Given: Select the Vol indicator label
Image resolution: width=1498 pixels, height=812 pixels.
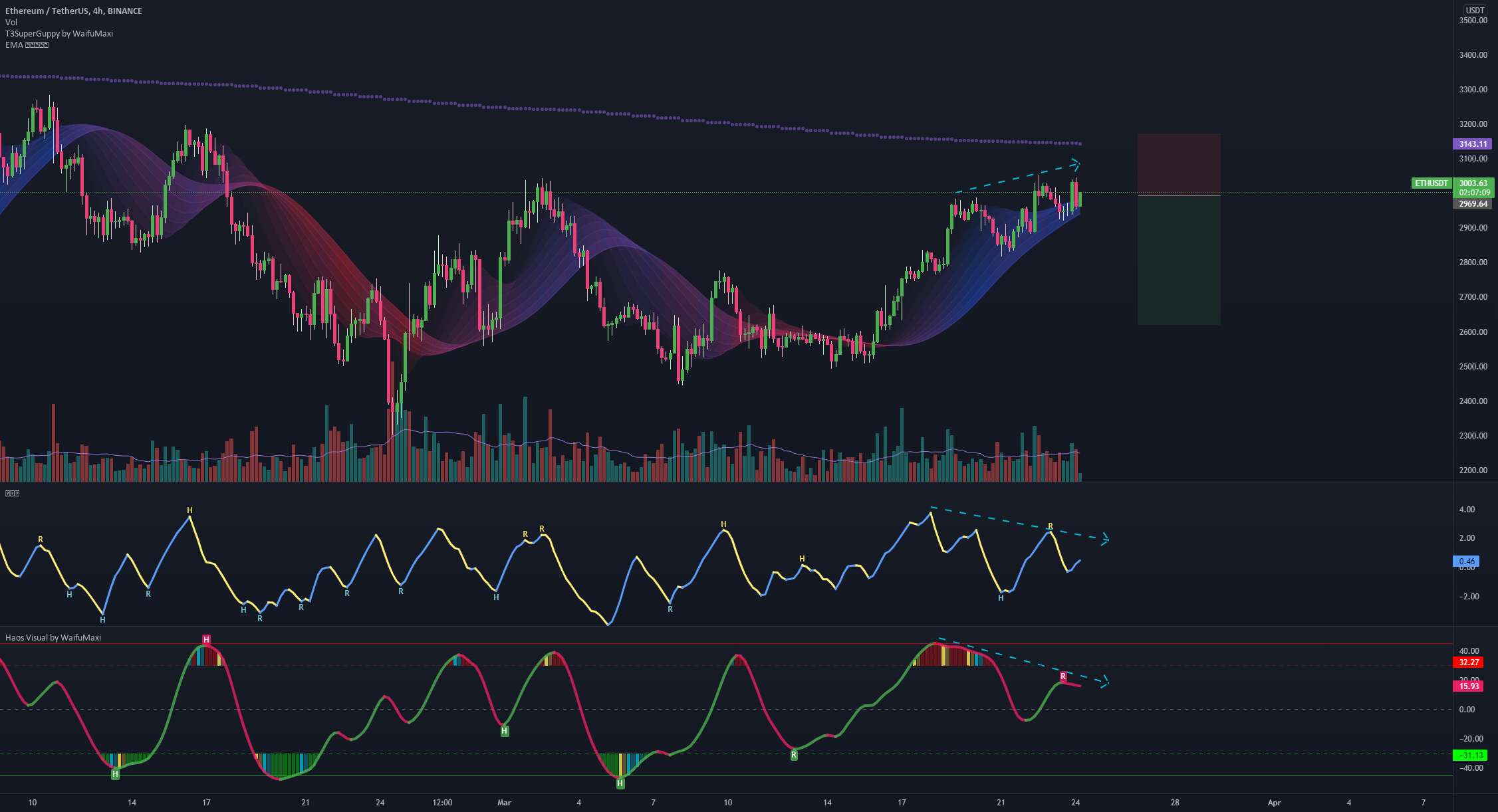Looking at the screenshot, I should (x=11, y=22).
